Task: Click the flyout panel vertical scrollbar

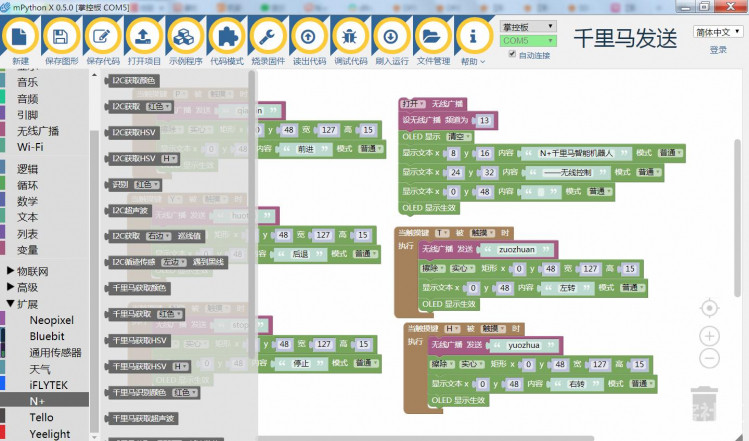Action: [252, 214]
